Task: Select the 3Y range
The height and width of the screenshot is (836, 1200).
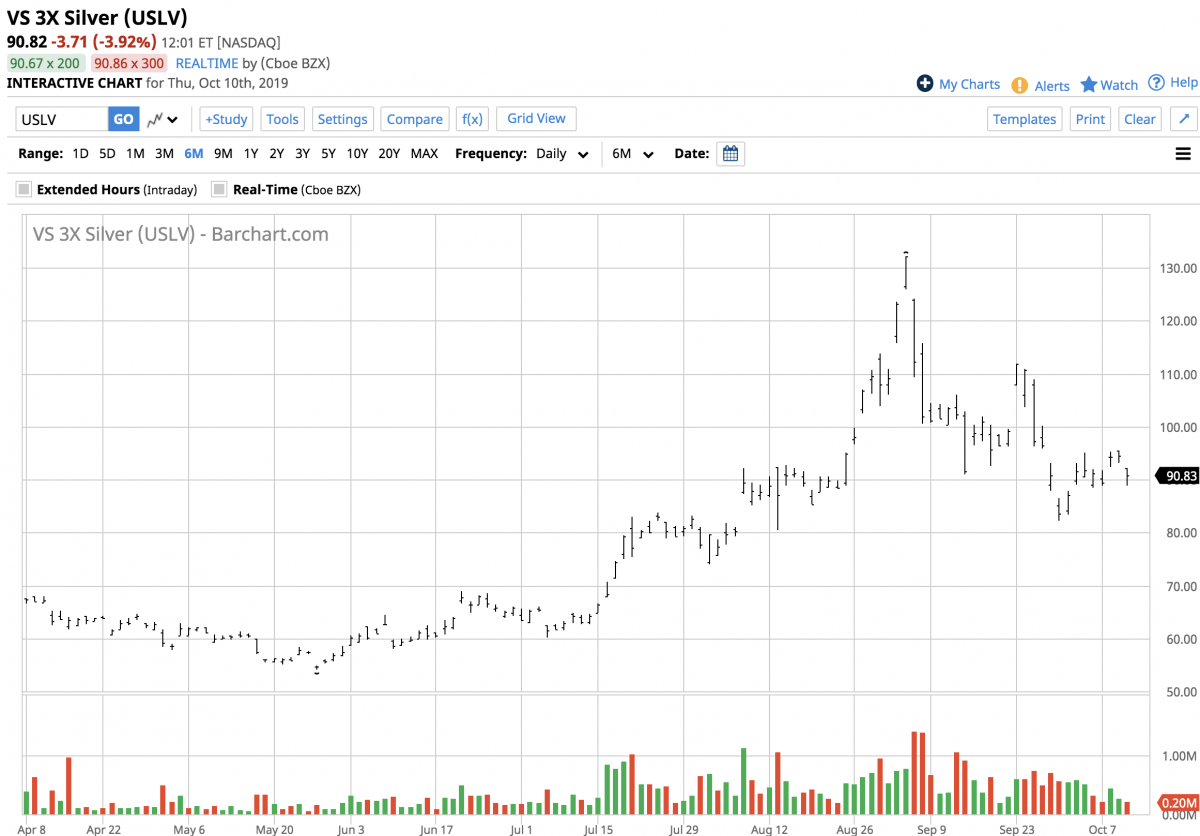Action: point(302,154)
